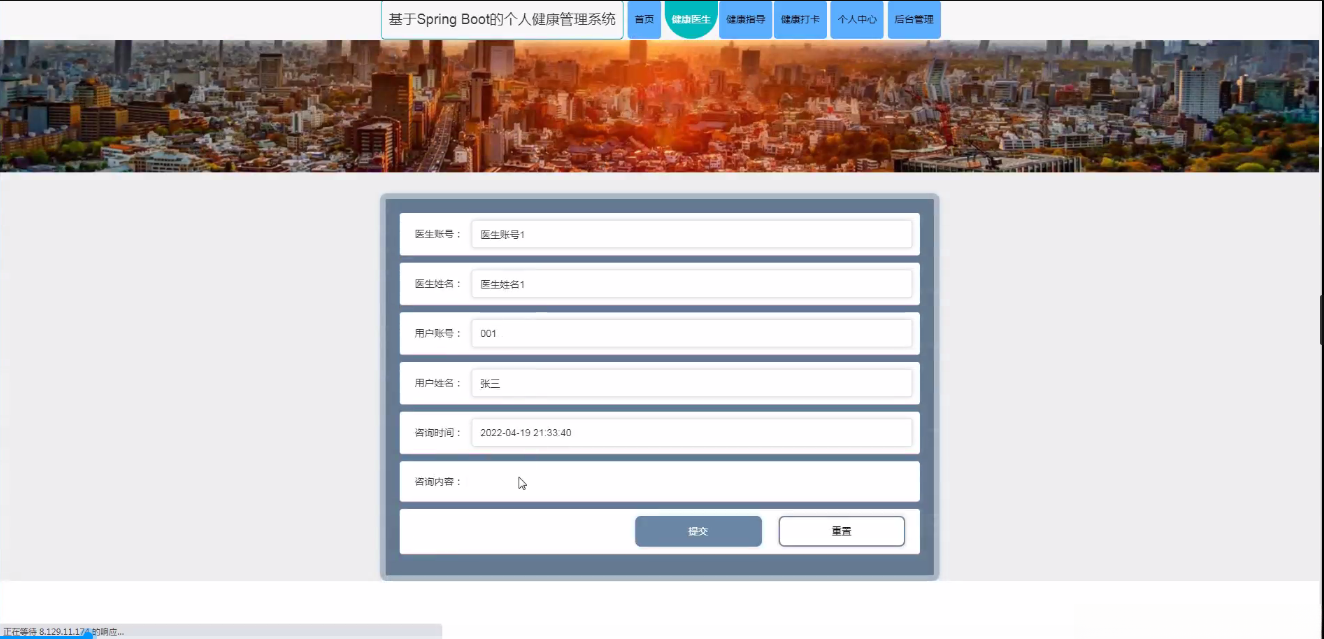1324x639 pixels.
Task: Switch to the 首页 navigation tab
Action: tap(643, 19)
